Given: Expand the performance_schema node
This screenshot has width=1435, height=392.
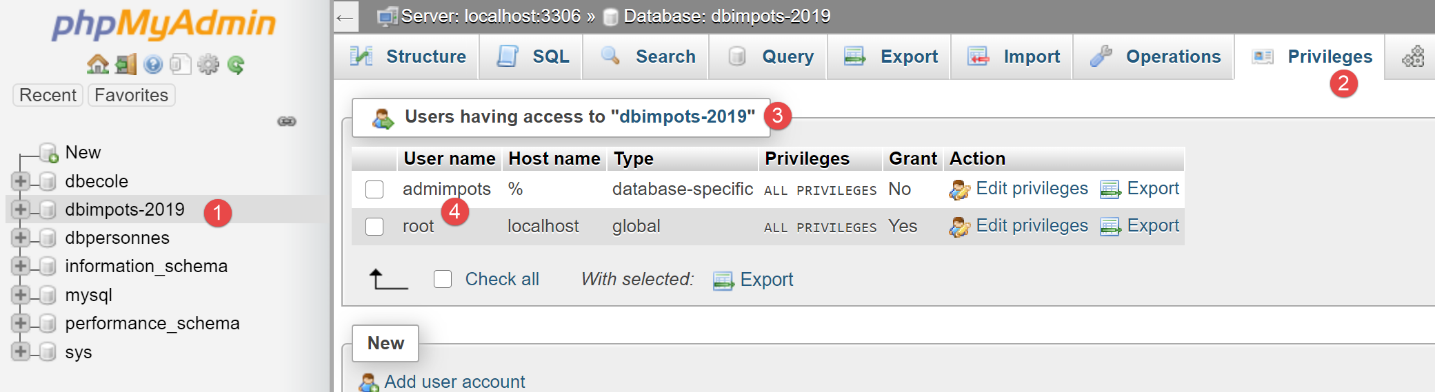Looking at the screenshot, I should [19, 324].
